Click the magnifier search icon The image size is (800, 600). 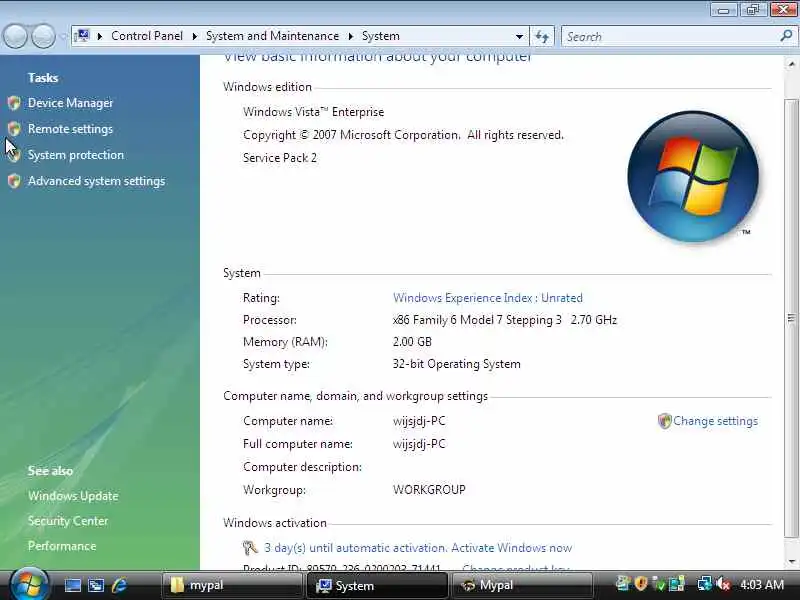[x=786, y=36]
